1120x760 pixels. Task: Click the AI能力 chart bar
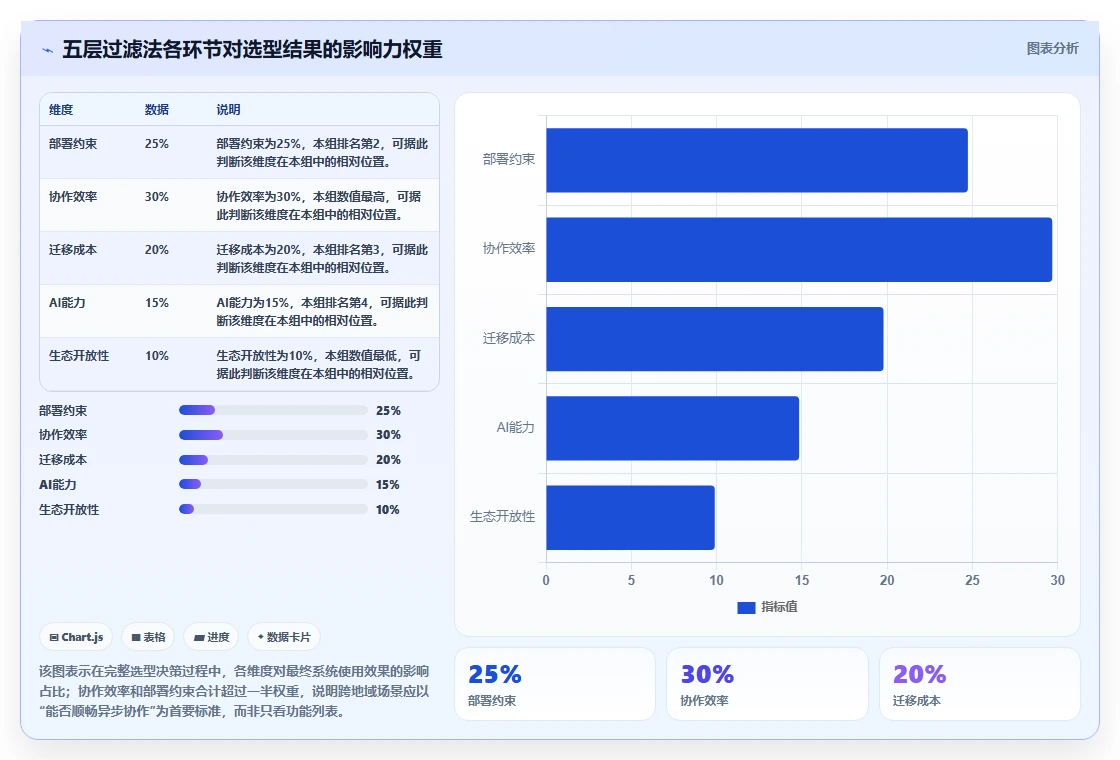[x=672, y=428]
